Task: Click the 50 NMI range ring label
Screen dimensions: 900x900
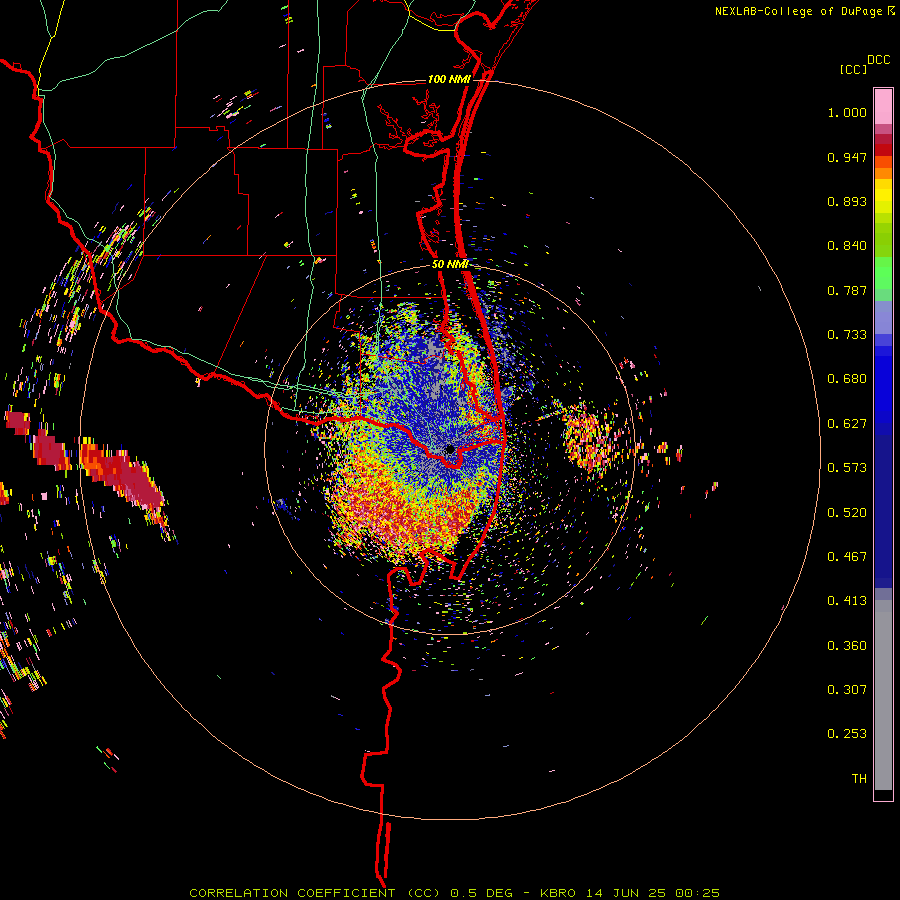Action: [450, 264]
